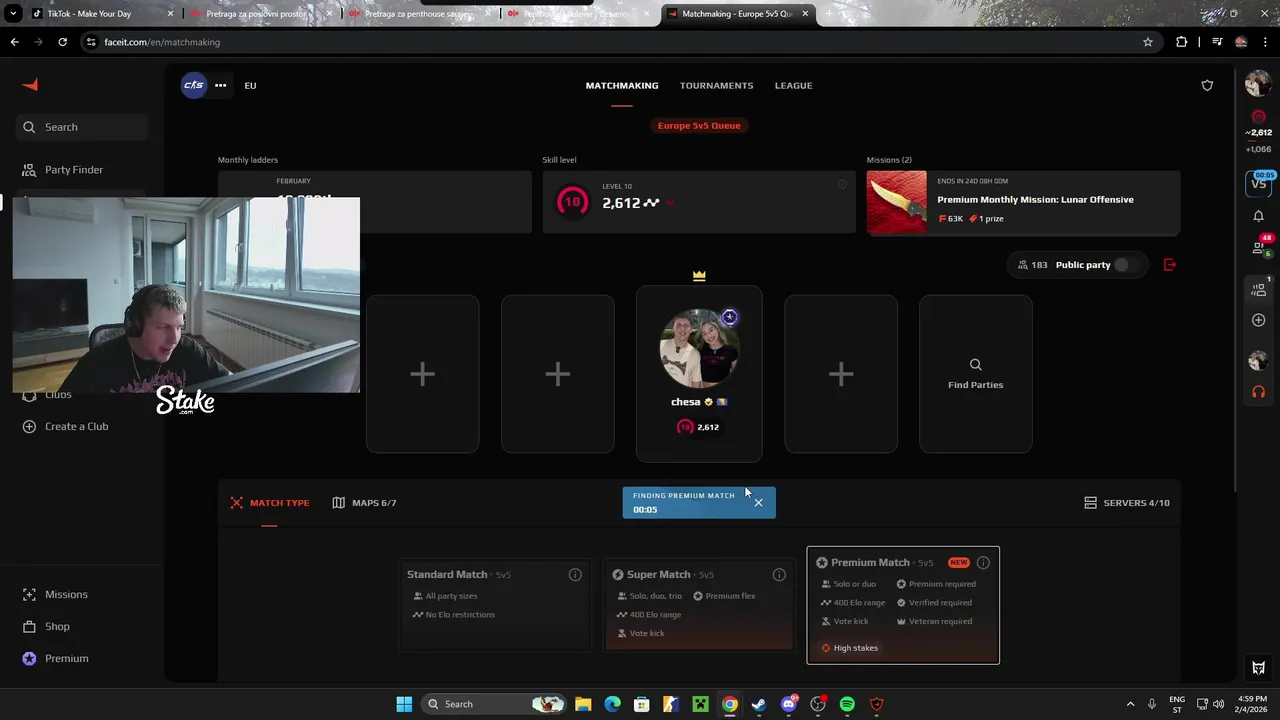Image resolution: width=1280 pixels, height=720 pixels.
Task: Open Missions in the sidebar
Action: tap(55, 594)
